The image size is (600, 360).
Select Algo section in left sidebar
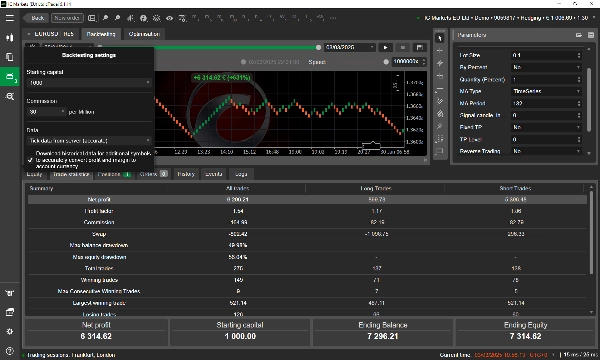[10, 77]
